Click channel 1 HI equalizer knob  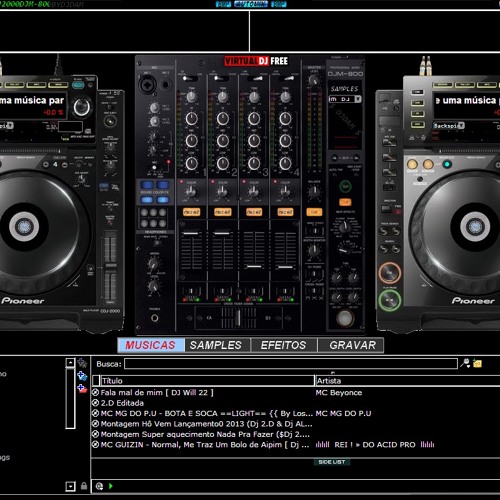click(x=191, y=118)
